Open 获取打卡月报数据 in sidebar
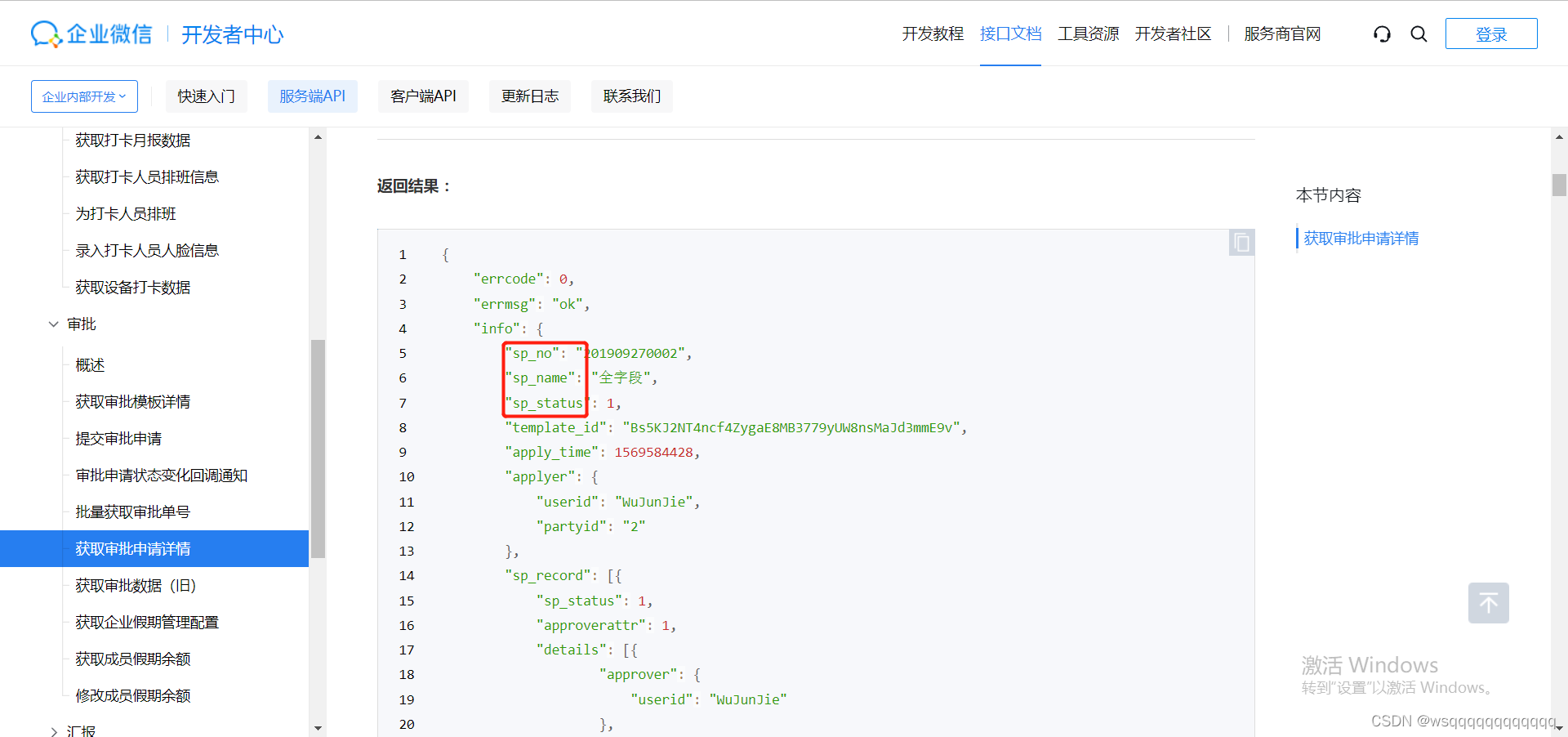This screenshot has width=1568, height=737. click(x=133, y=141)
